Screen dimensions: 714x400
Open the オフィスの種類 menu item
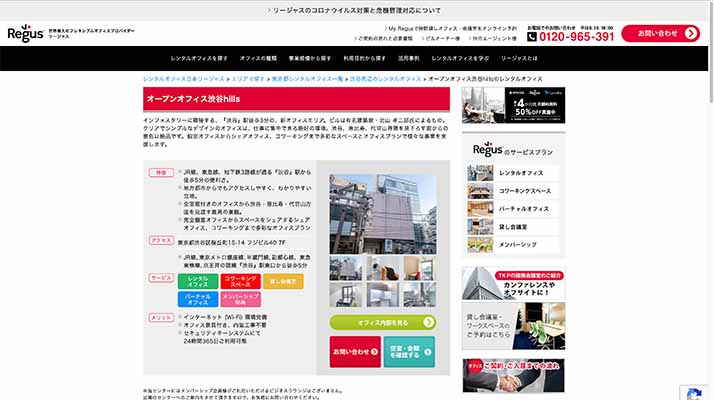pyautogui.click(x=258, y=59)
